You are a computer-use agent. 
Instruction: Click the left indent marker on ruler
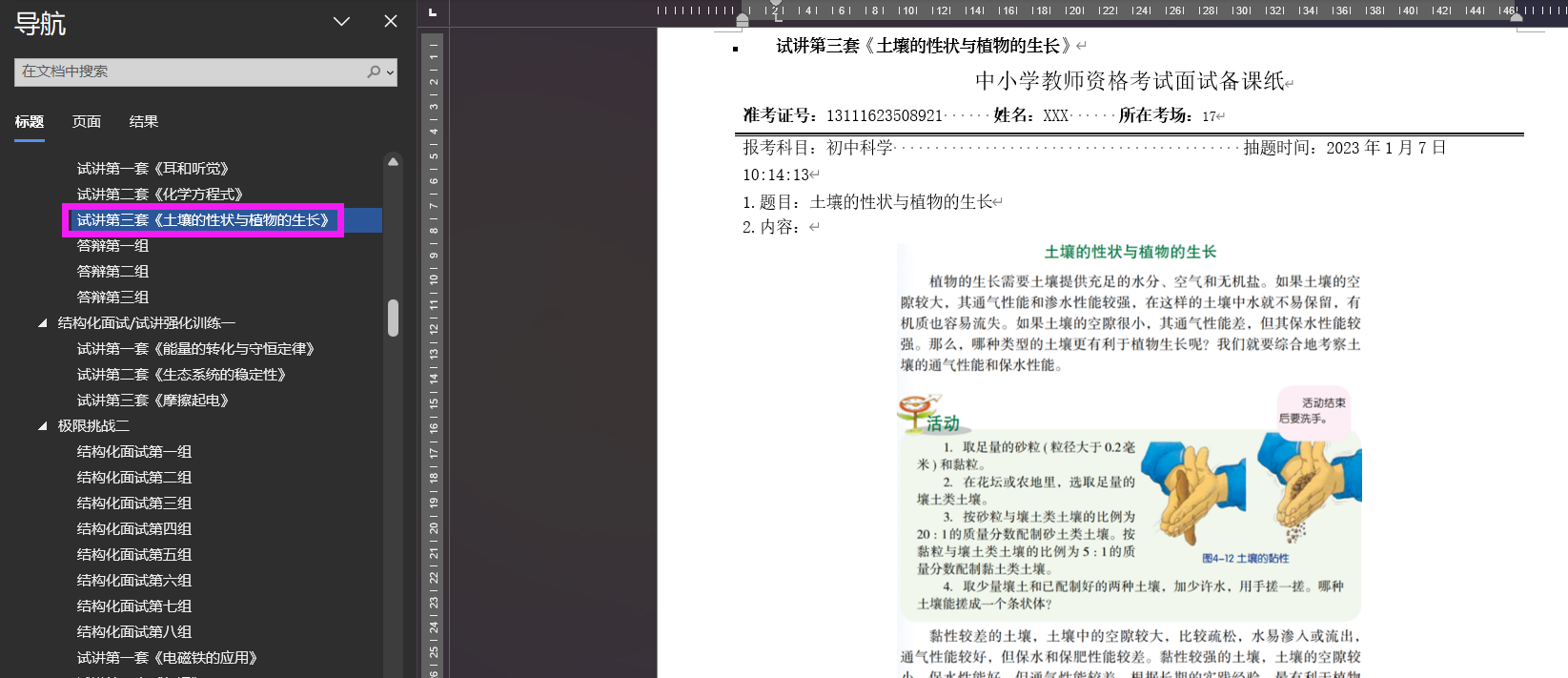coord(743,19)
